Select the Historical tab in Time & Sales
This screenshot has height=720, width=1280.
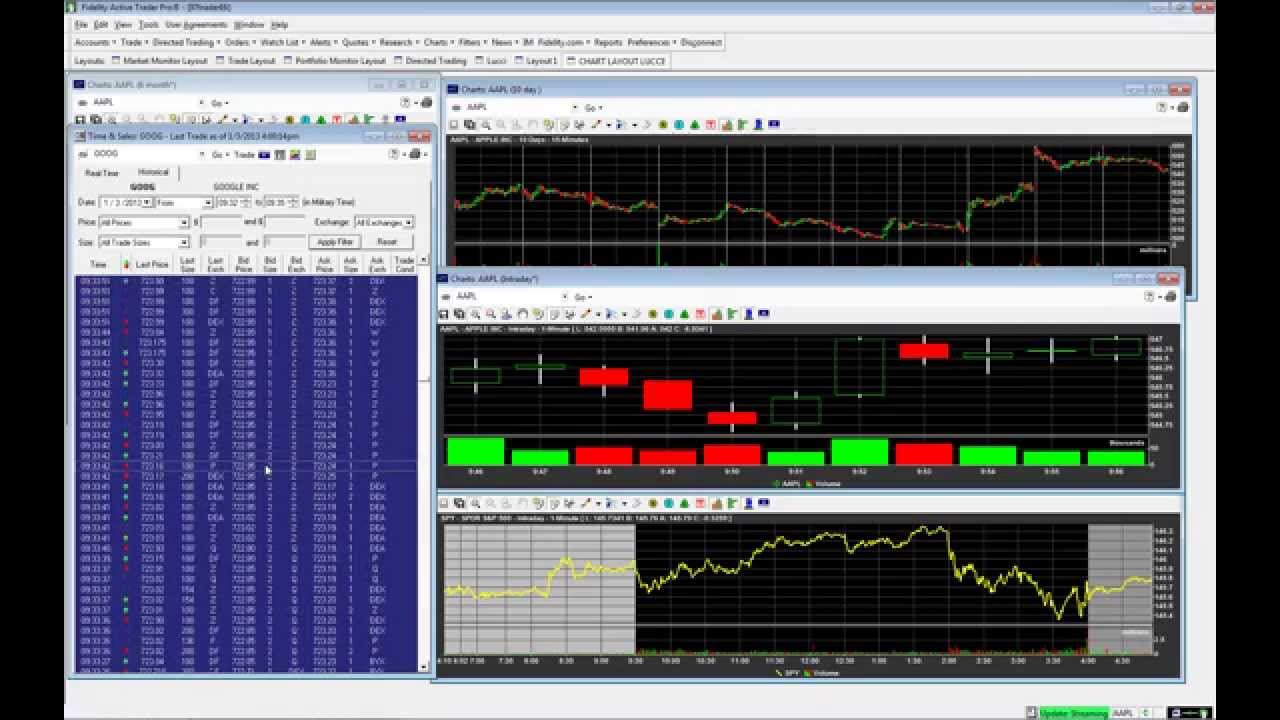pyautogui.click(x=153, y=172)
